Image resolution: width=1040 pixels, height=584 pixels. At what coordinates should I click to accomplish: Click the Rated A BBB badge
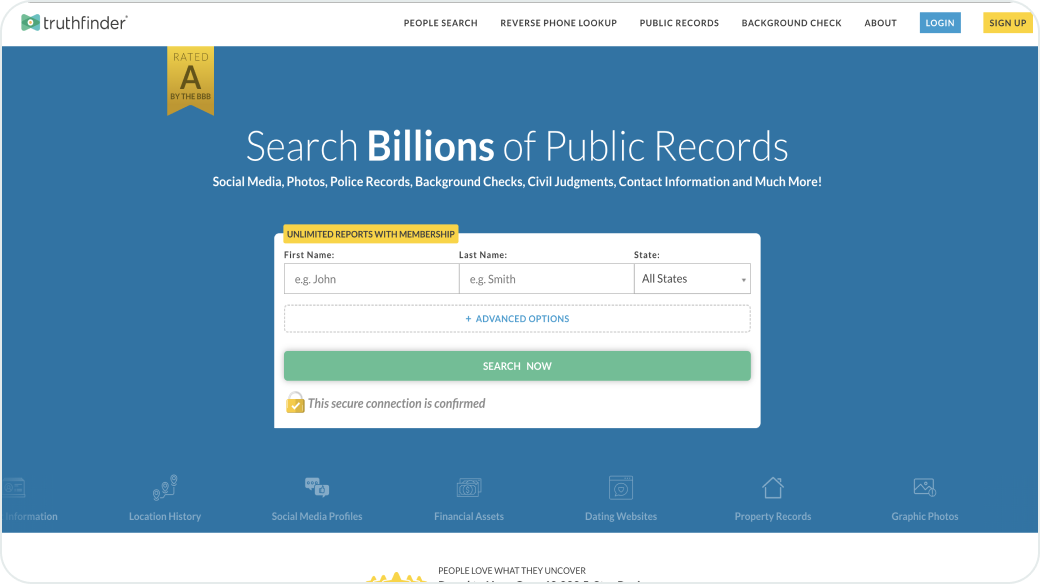190,80
